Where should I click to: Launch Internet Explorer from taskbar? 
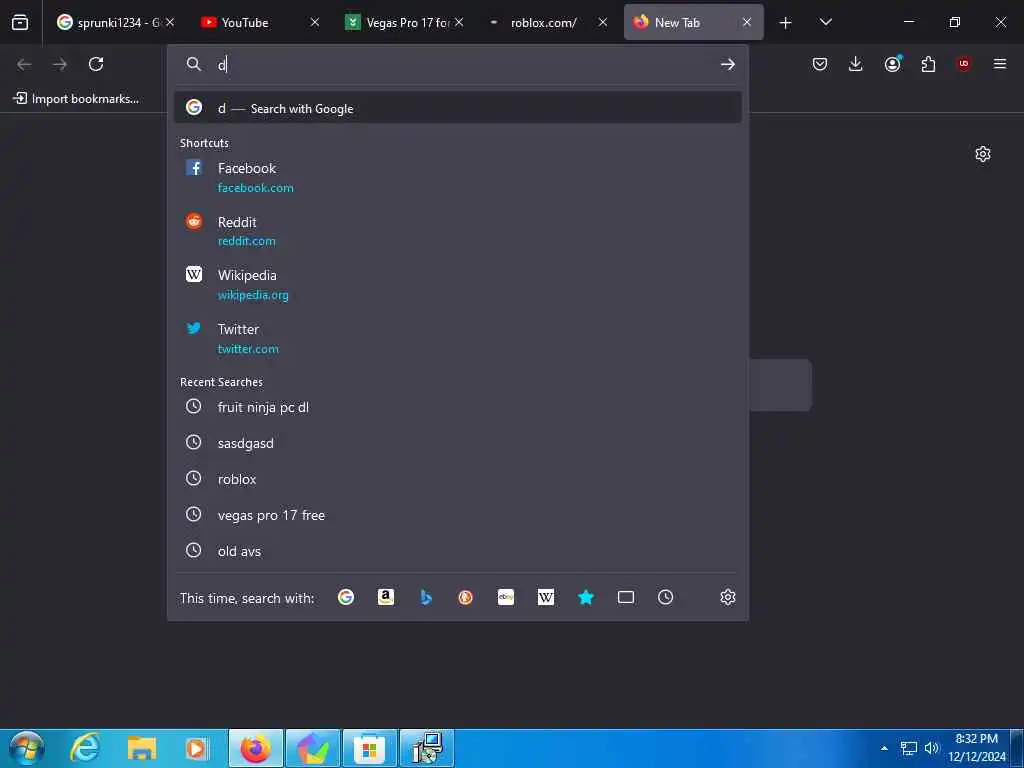85,748
